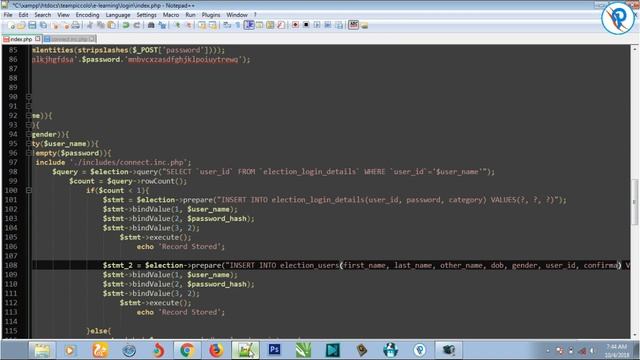640x360 pixels.
Task: Click the SELECT user_id query line
Action: pos(273,172)
